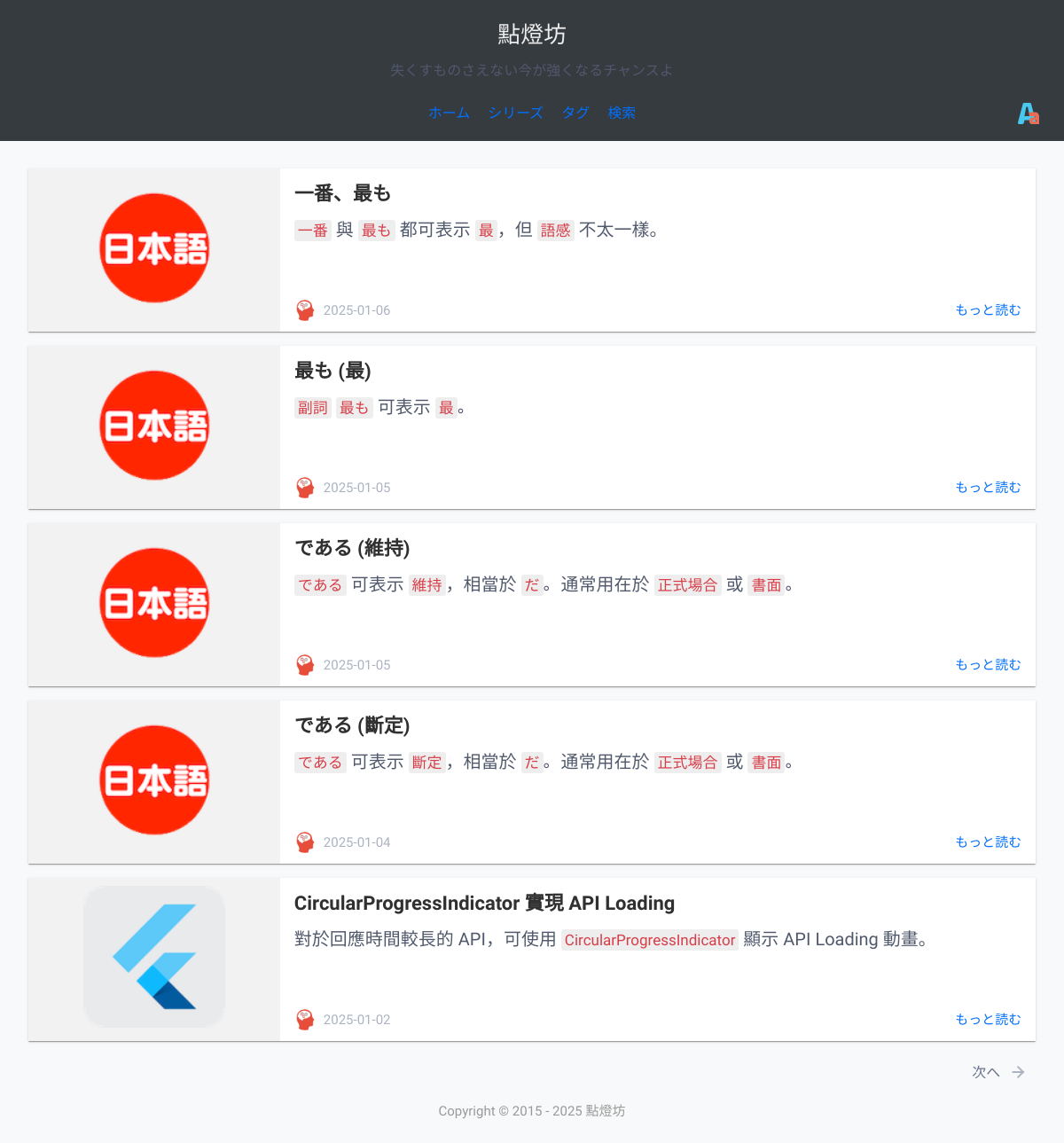Go to the タグ page

click(x=575, y=113)
